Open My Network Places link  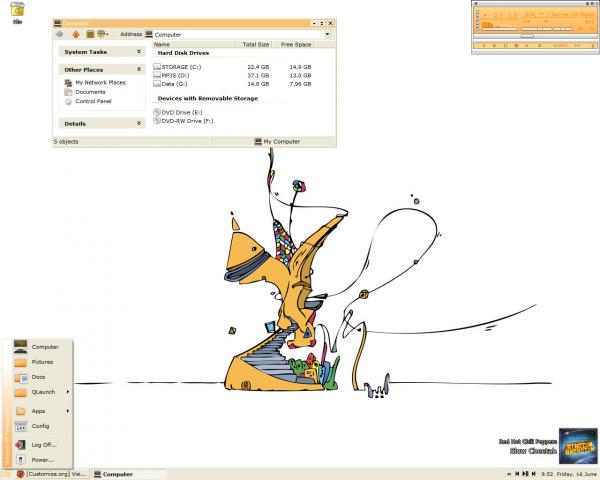[95, 83]
